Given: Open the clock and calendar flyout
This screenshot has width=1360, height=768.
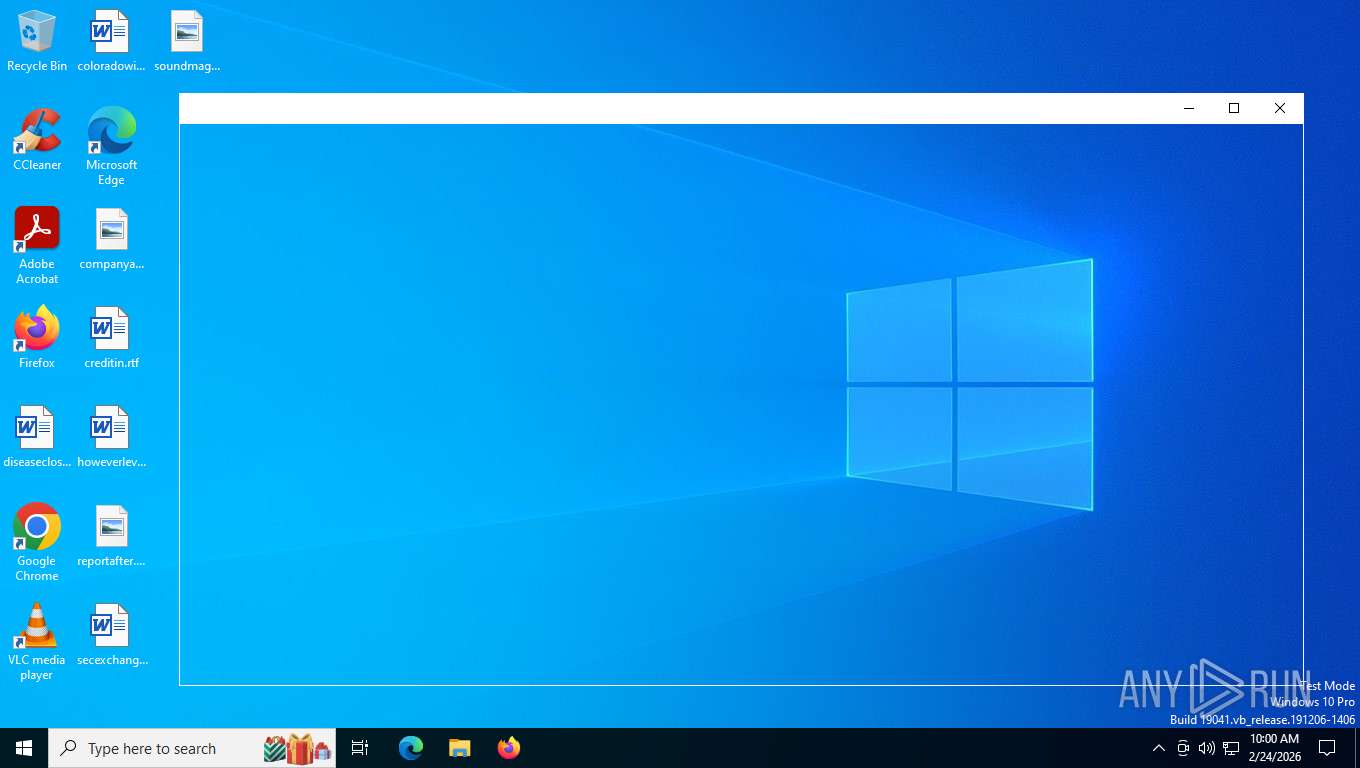Looking at the screenshot, I should 1275,748.
